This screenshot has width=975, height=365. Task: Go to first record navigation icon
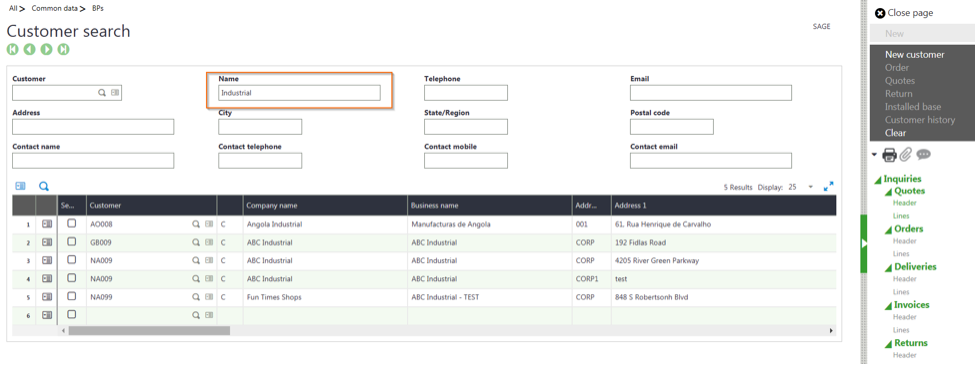[x=12, y=50]
